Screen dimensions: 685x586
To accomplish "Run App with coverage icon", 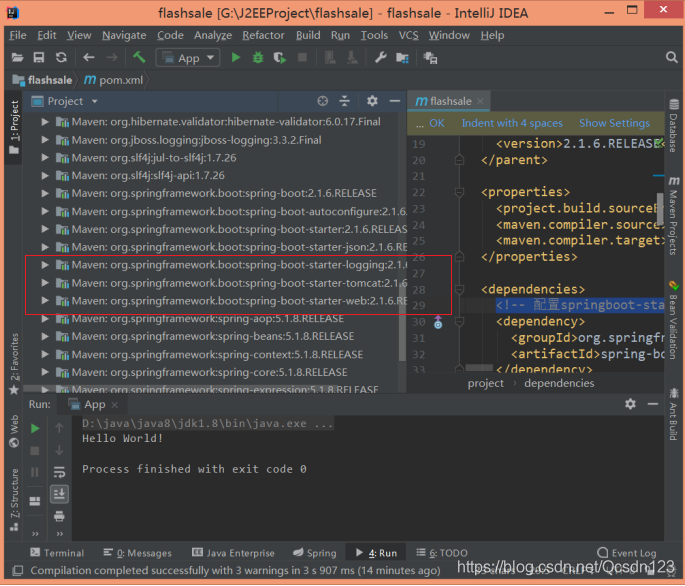I will tap(280, 58).
